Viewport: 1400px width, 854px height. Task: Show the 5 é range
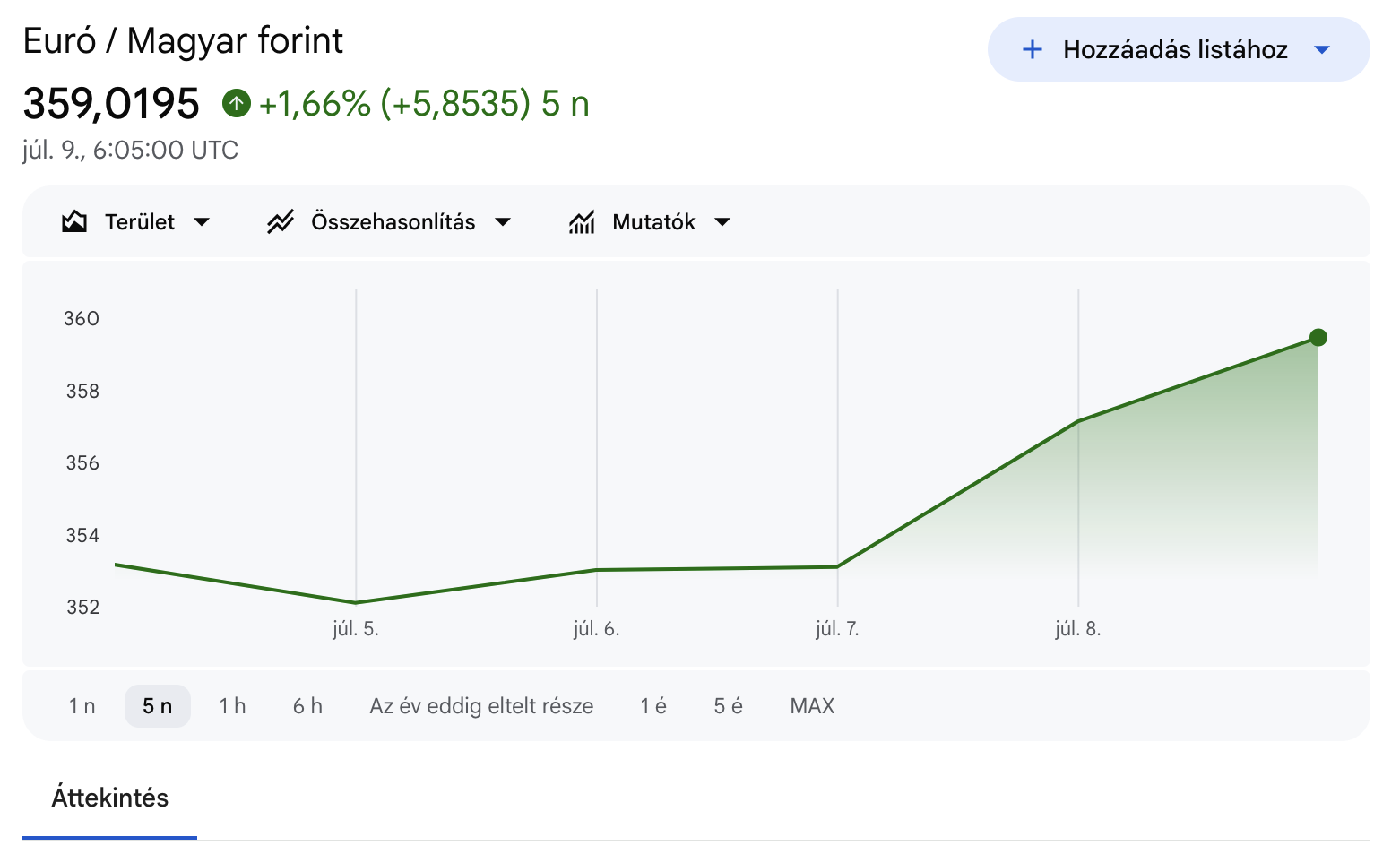pos(728,706)
